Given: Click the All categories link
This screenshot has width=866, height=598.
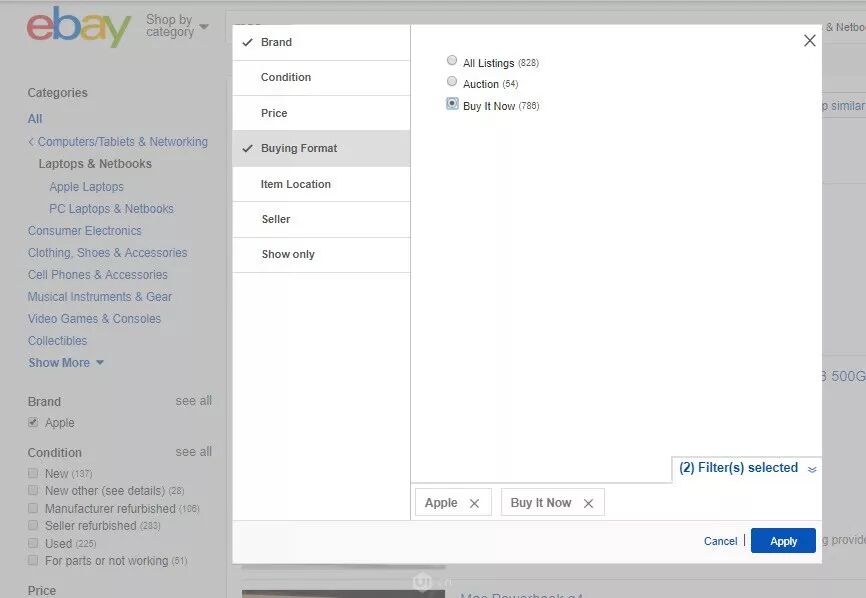Looking at the screenshot, I should click(35, 119).
